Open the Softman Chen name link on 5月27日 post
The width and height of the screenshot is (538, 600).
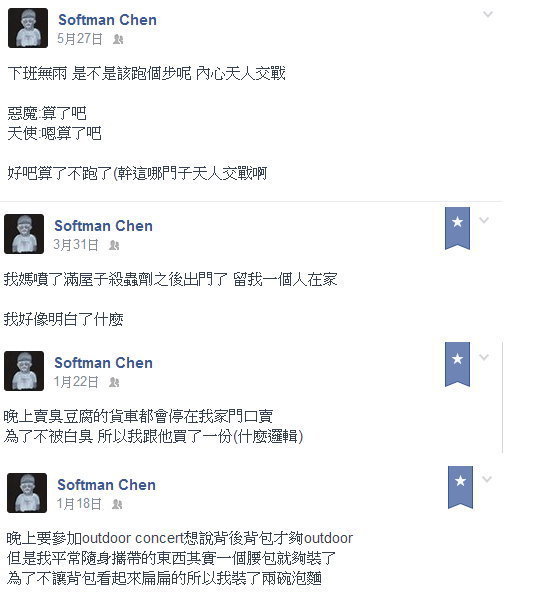point(107,20)
